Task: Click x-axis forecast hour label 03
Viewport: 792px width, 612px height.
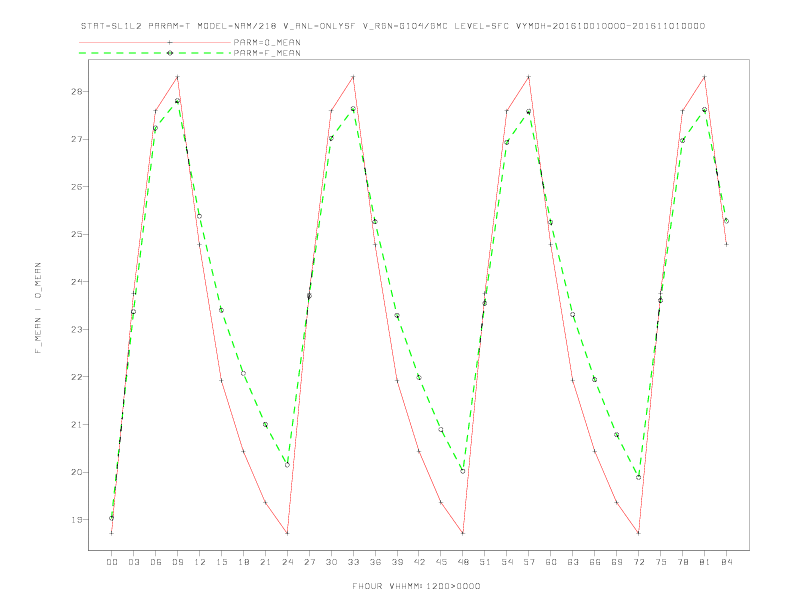Action: click(133, 562)
